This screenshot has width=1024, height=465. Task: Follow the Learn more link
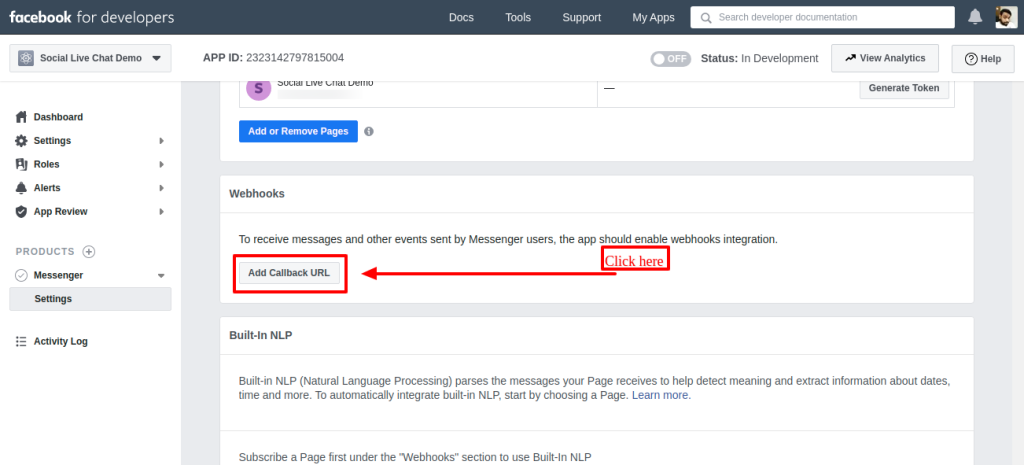coord(661,395)
